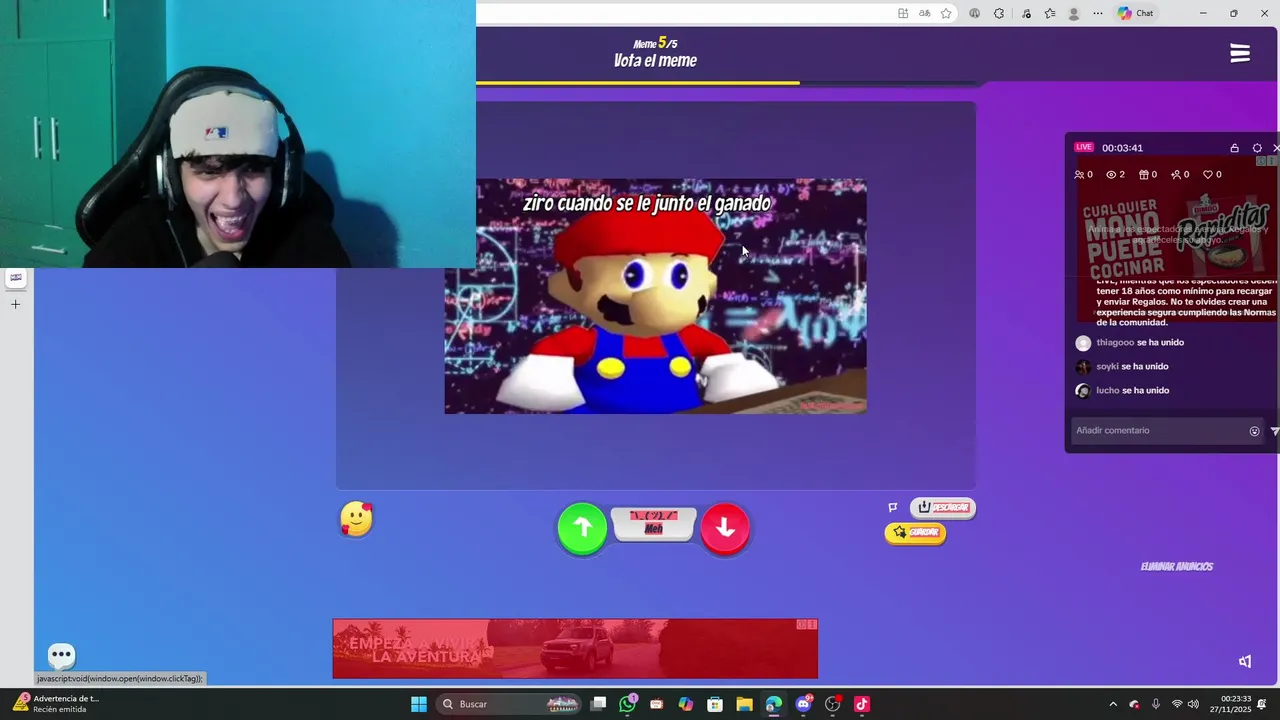
Task: Add page to favorites with star icon
Action: pyautogui.click(x=946, y=14)
